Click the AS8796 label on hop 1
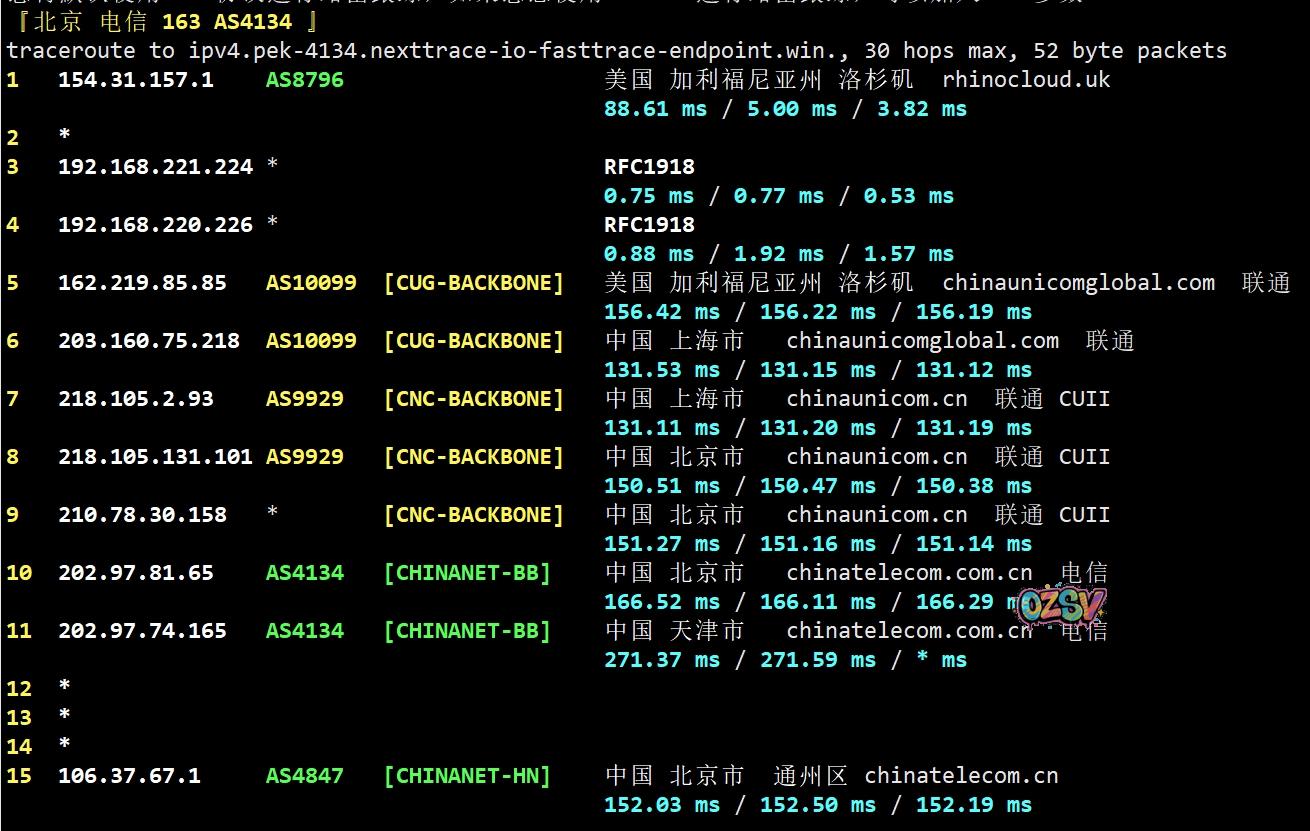 pyautogui.click(x=304, y=80)
